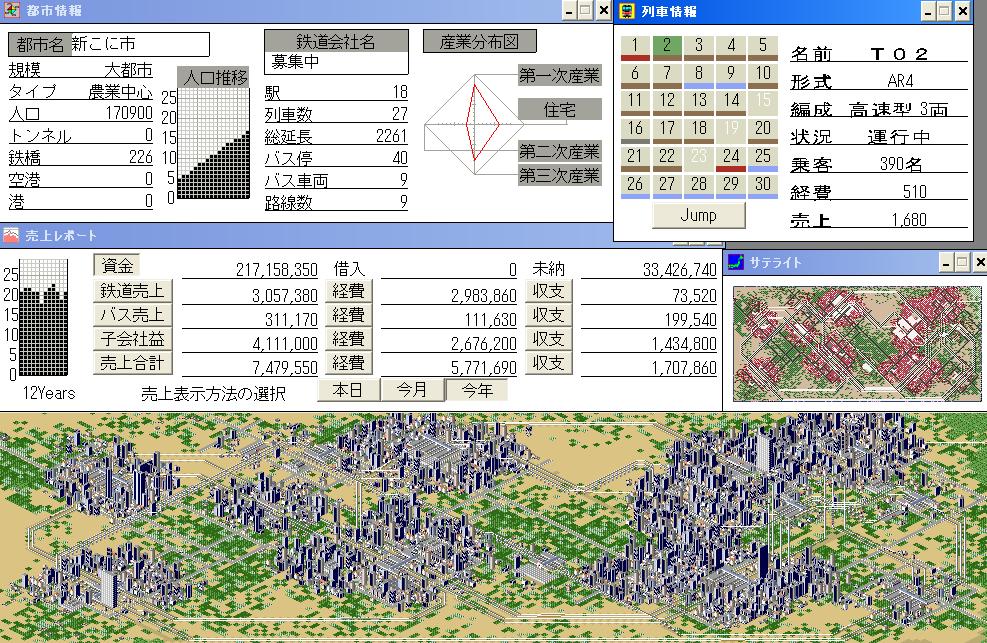Select train number 5 in the grid
Viewport: 987px width, 643px height.
(x=763, y=47)
